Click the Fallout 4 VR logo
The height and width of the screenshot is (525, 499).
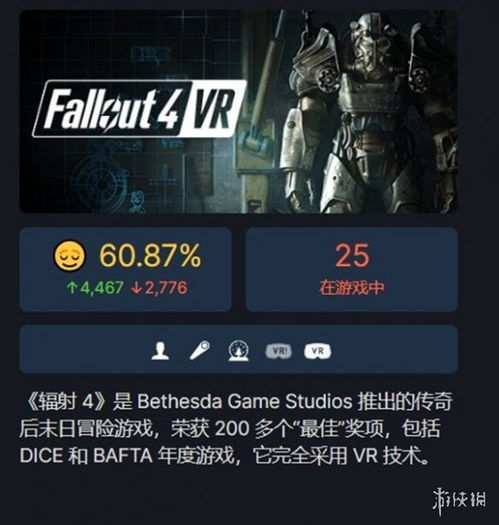coord(140,108)
